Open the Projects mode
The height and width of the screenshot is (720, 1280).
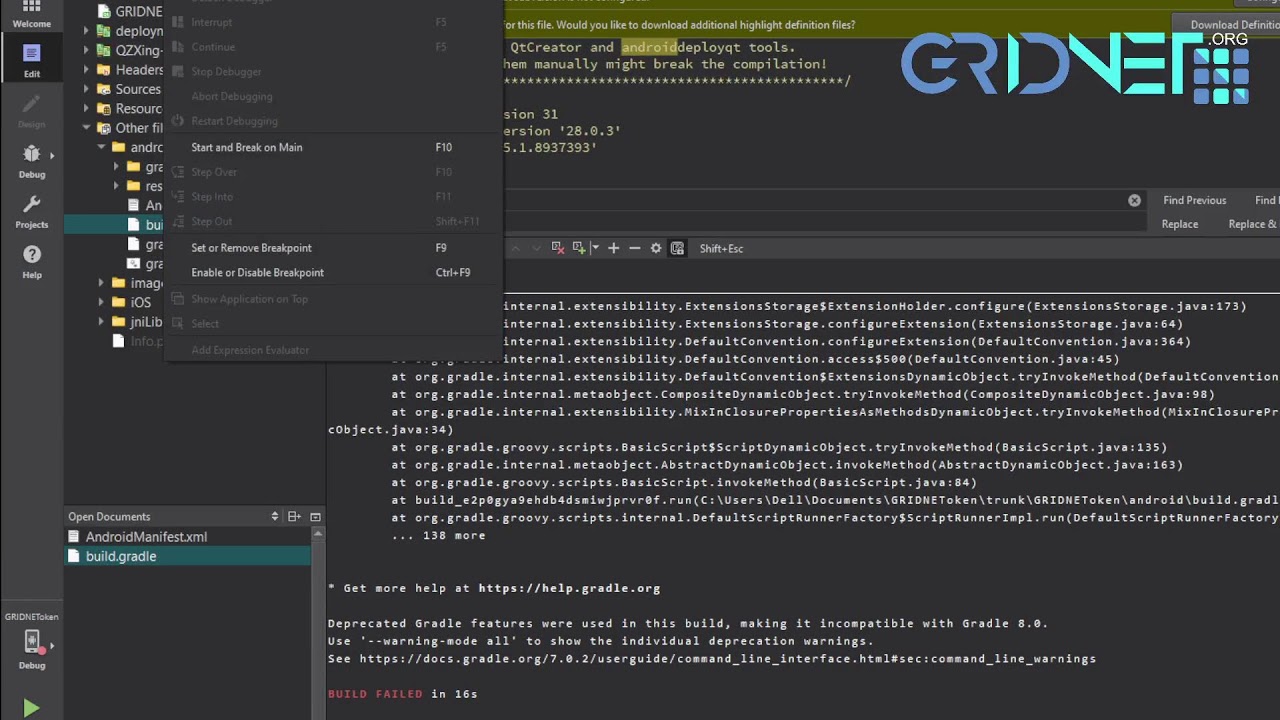coord(31,211)
